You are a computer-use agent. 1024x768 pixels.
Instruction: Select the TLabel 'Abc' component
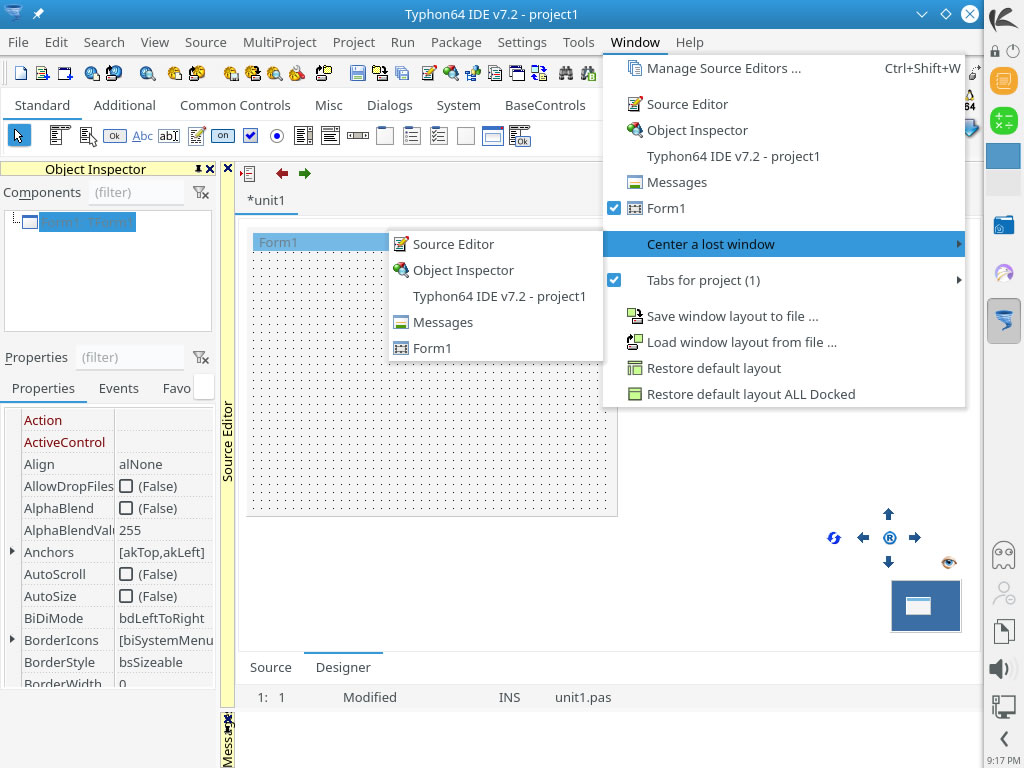click(142, 136)
